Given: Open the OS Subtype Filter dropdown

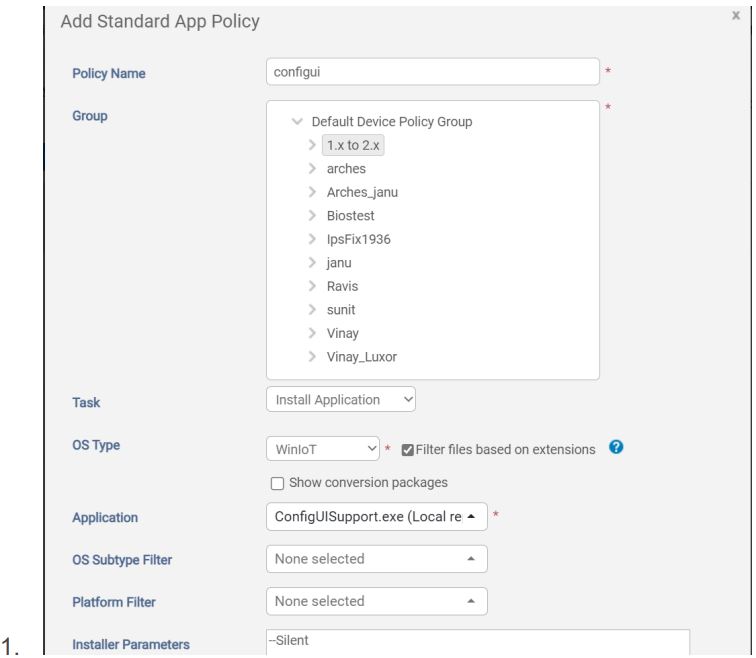Looking at the screenshot, I should point(376,559).
